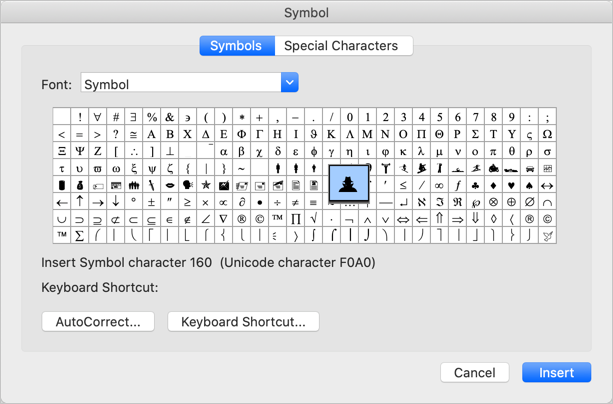Click the Symbol font name field

click(179, 84)
